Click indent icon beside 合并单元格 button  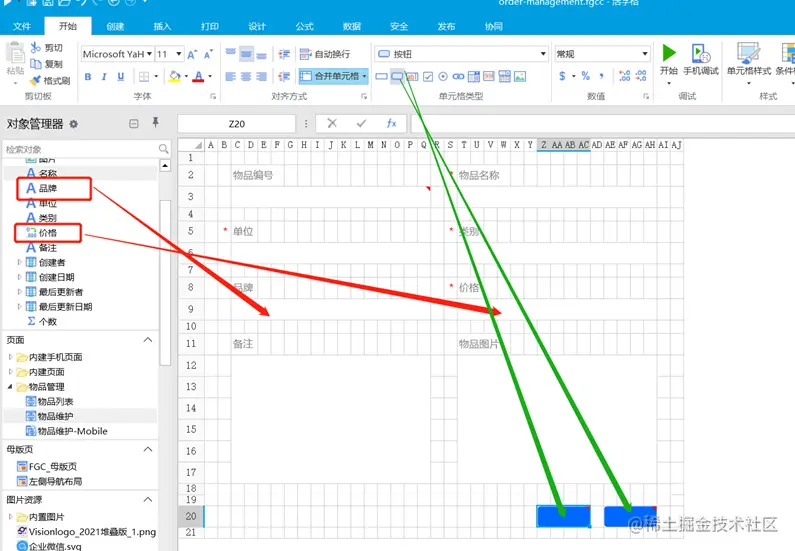(x=284, y=77)
